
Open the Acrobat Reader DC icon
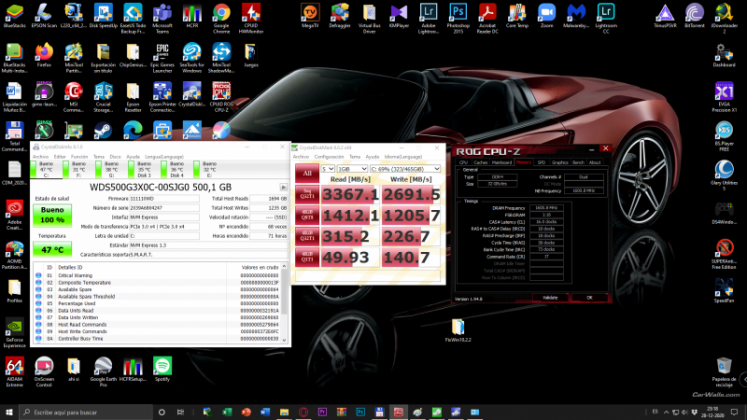488,13
